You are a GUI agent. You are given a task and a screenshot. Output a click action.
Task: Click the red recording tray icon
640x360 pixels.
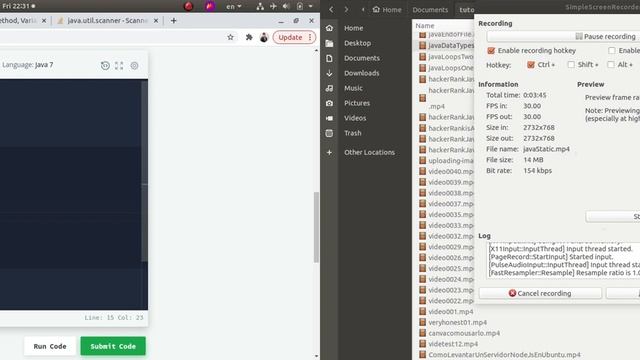[188, 6]
